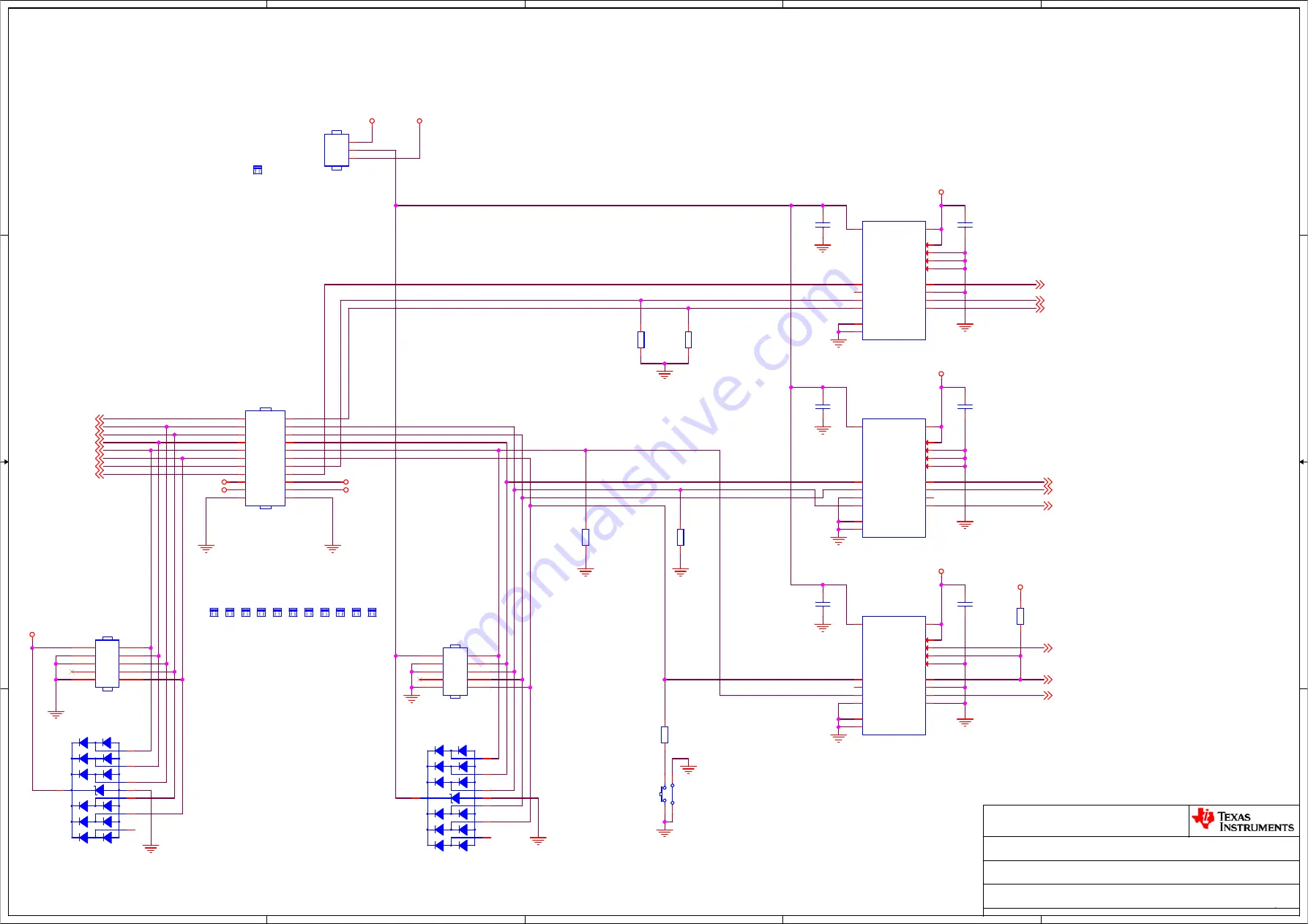Select the top input port arrow on left bus
This screenshot has width=1308, height=924.
point(100,418)
